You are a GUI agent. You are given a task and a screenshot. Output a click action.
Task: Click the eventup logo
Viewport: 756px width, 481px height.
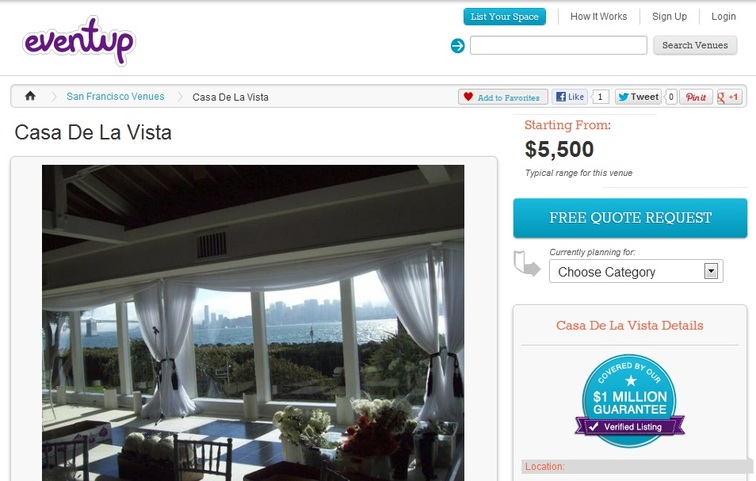click(x=79, y=40)
